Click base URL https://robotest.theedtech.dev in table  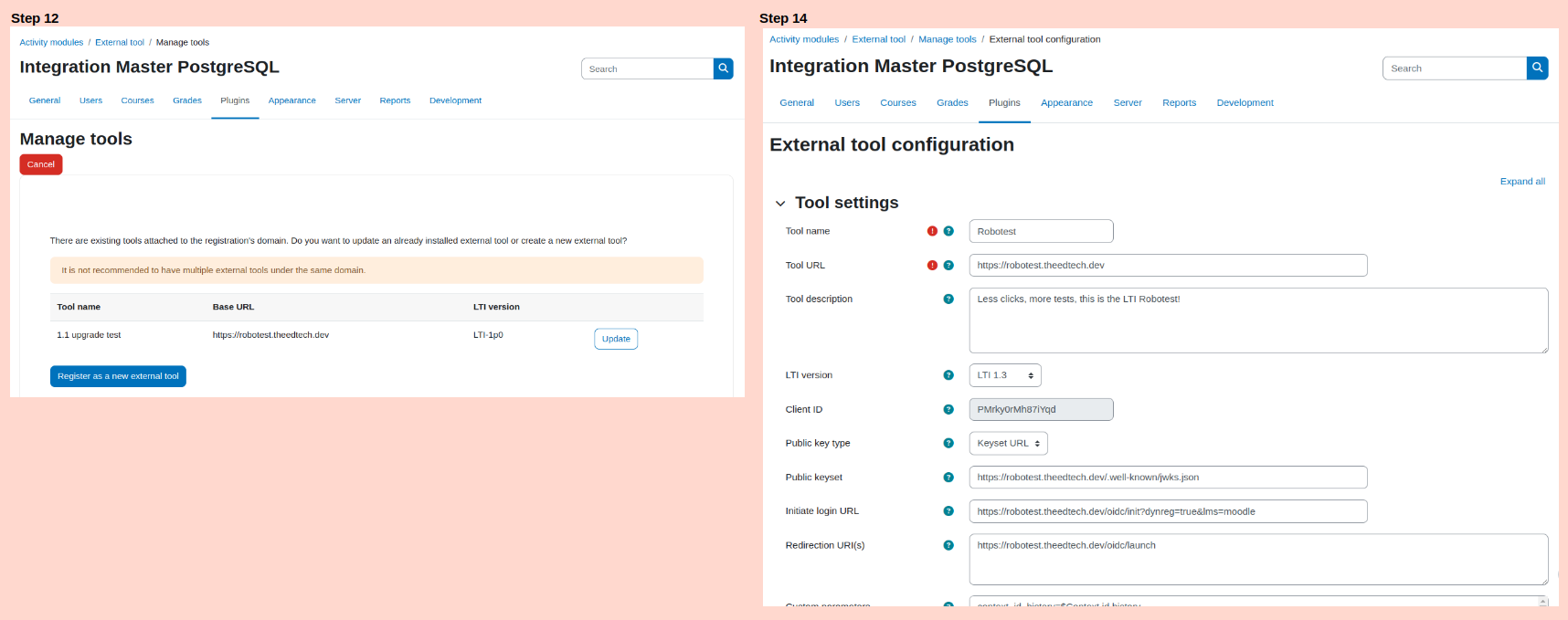270,335
